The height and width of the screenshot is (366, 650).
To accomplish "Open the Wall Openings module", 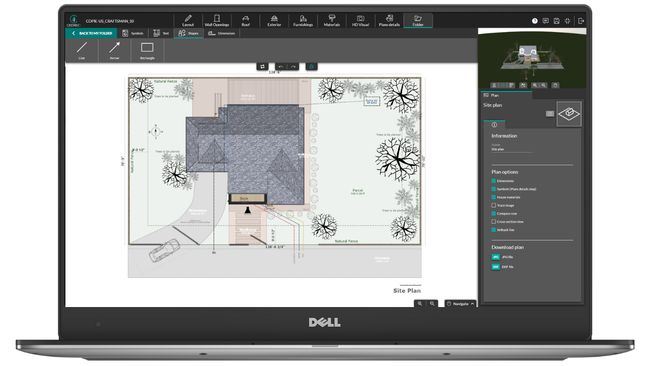I will click(217, 20).
